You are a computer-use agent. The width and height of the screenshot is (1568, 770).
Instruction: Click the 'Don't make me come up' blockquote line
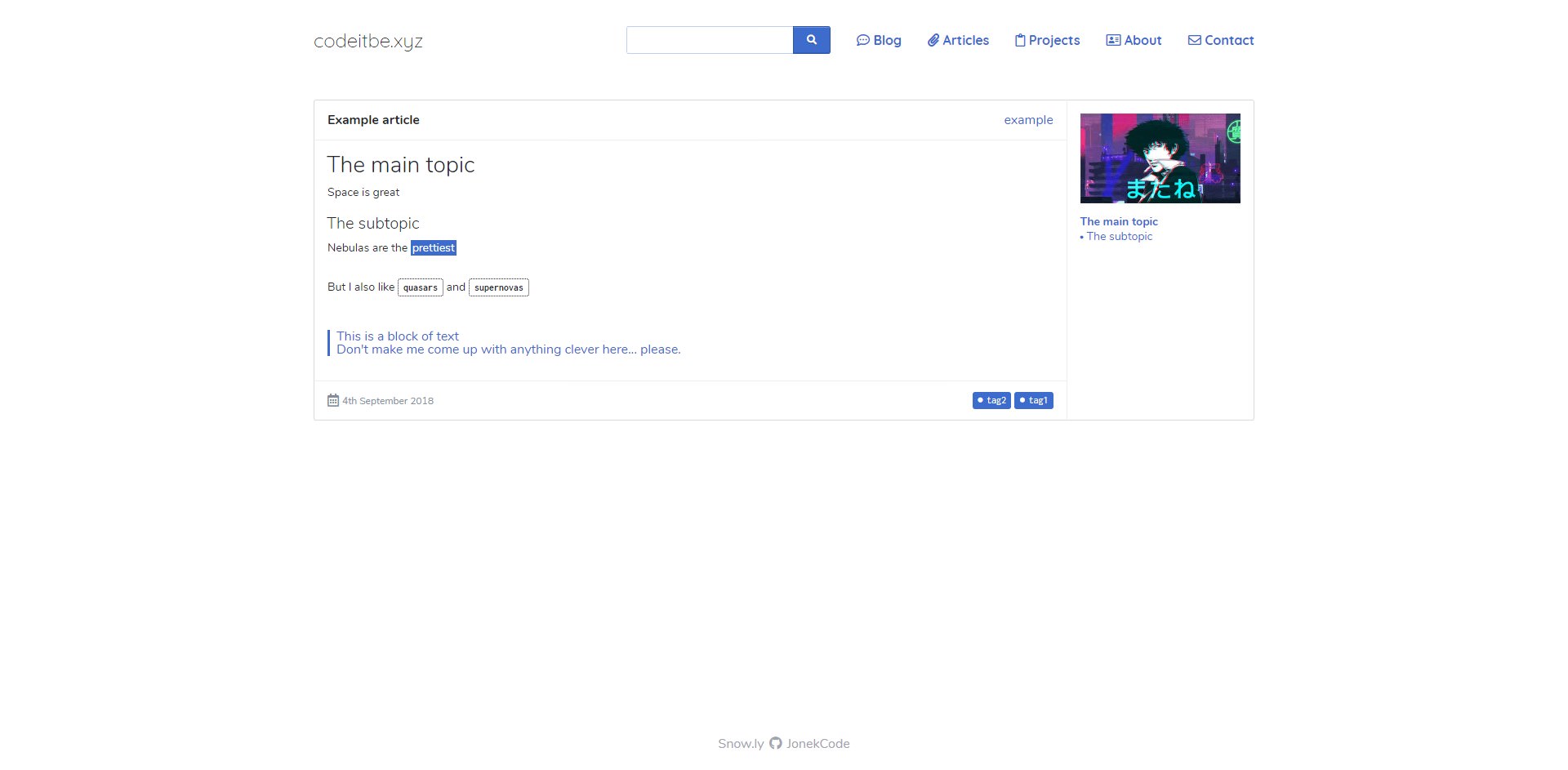coord(509,349)
